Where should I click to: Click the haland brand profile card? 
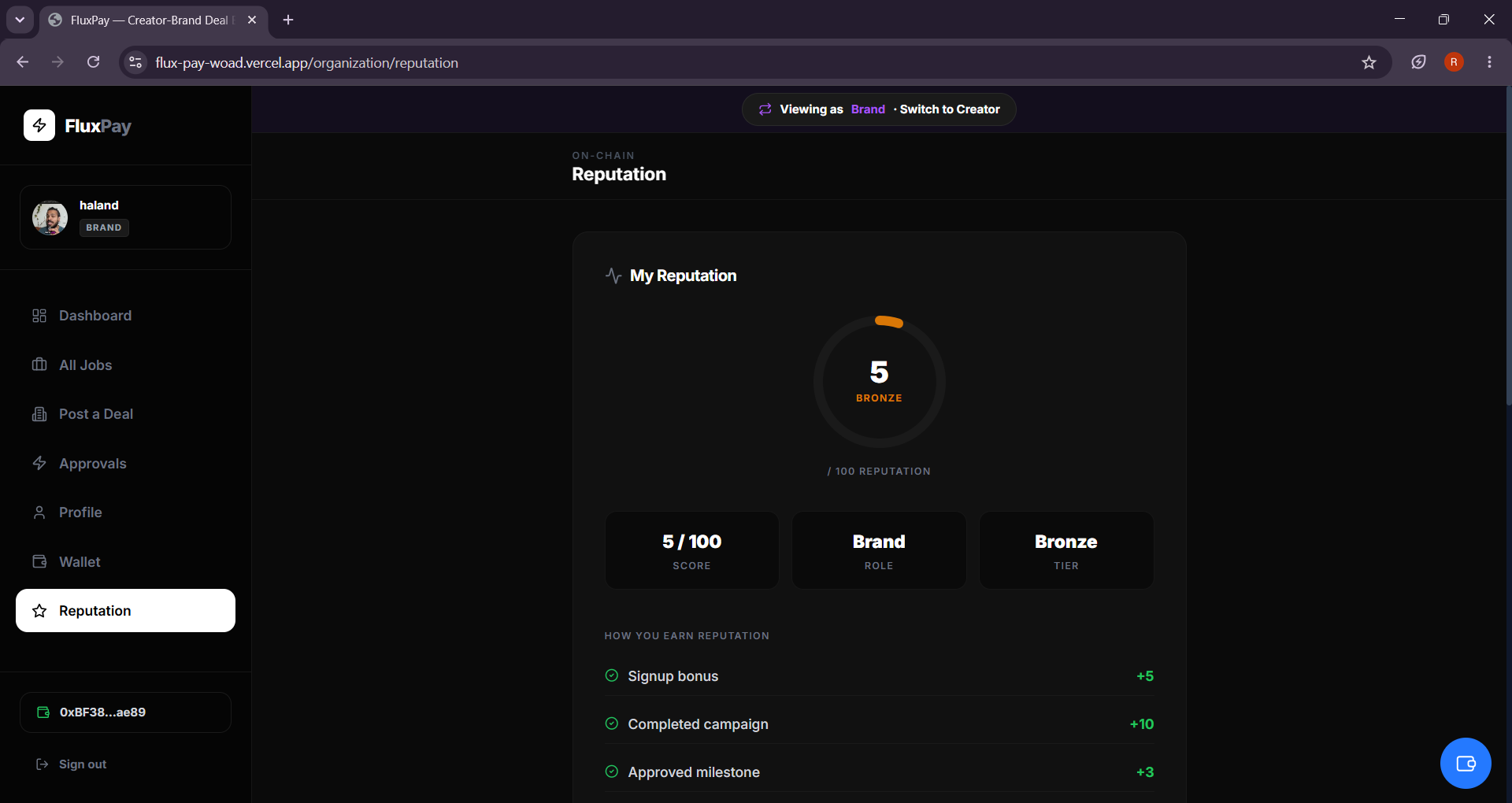125,217
